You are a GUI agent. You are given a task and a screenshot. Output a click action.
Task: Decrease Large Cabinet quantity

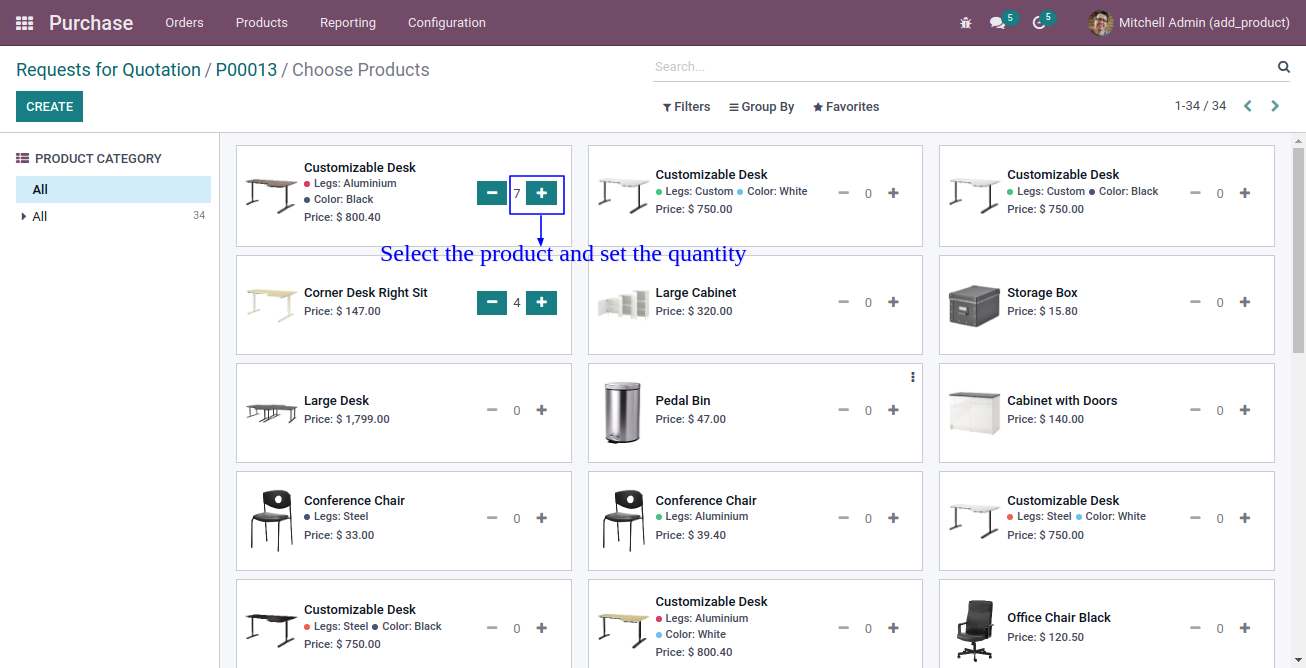(x=844, y=302)
